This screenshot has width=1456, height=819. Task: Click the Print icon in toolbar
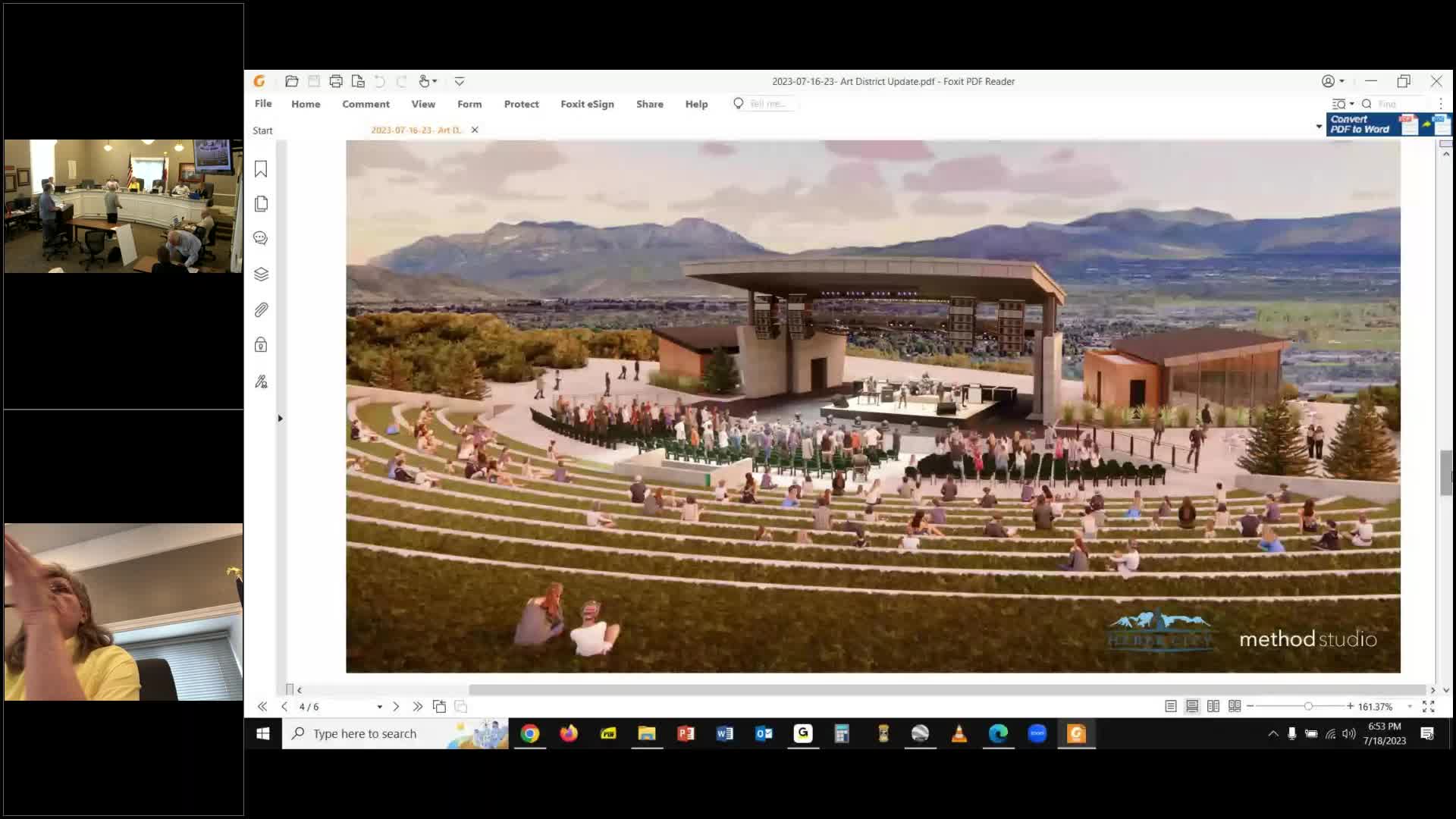(336, 81)
